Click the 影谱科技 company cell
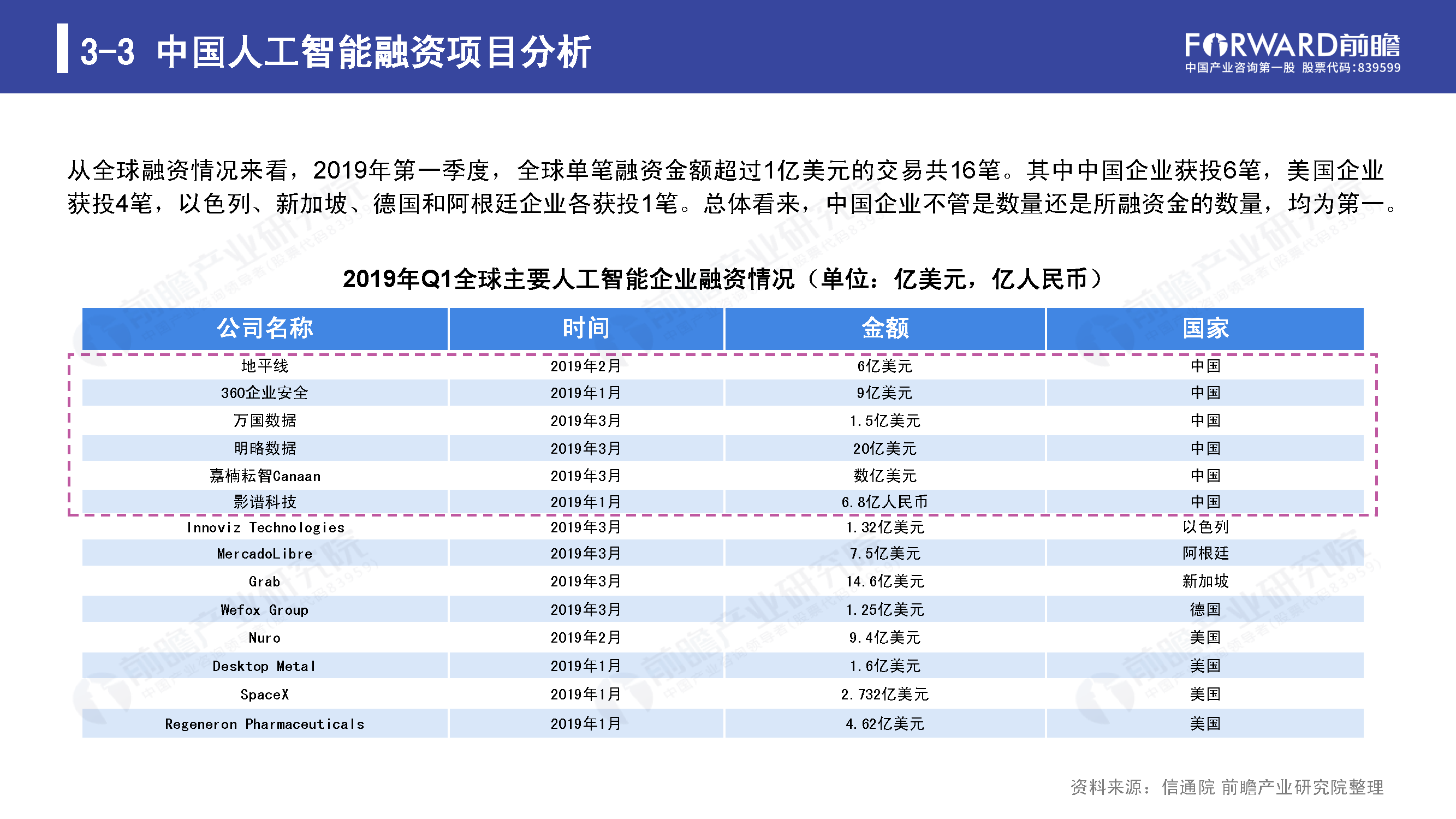The width and height of the screenshot is (1456, 819). (x=265, y=502)
